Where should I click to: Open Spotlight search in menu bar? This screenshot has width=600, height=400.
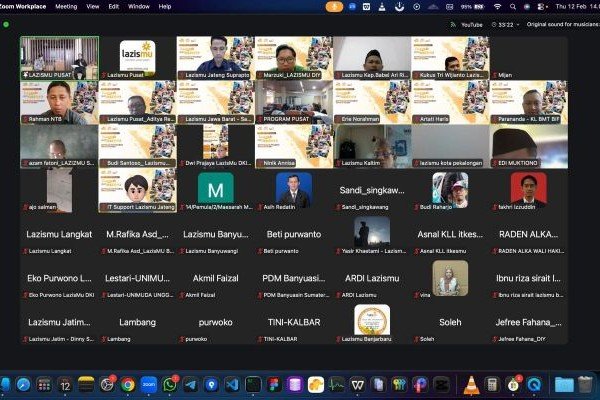tap(513, 6)
